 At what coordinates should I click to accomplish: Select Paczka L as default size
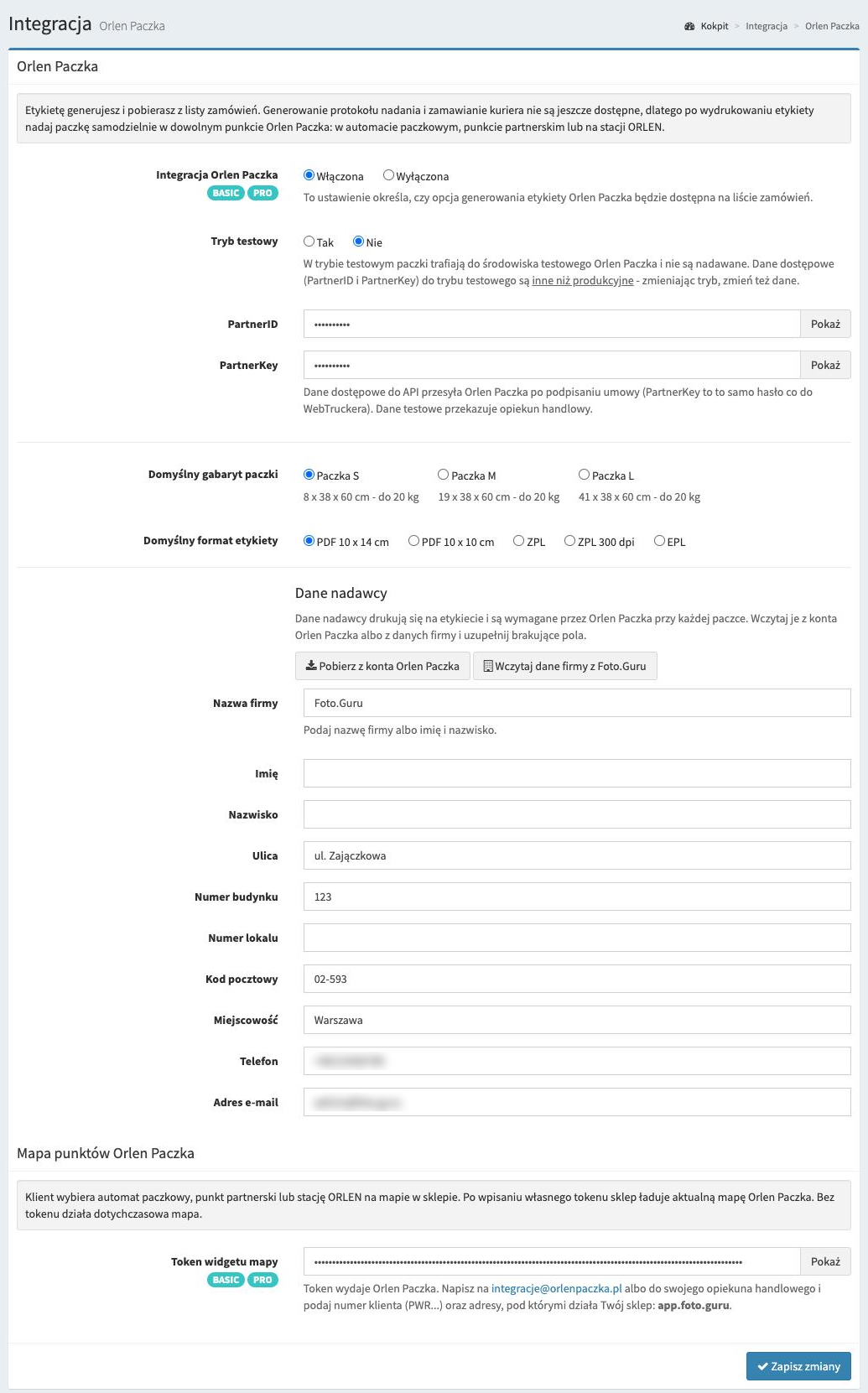pos(584,475)
